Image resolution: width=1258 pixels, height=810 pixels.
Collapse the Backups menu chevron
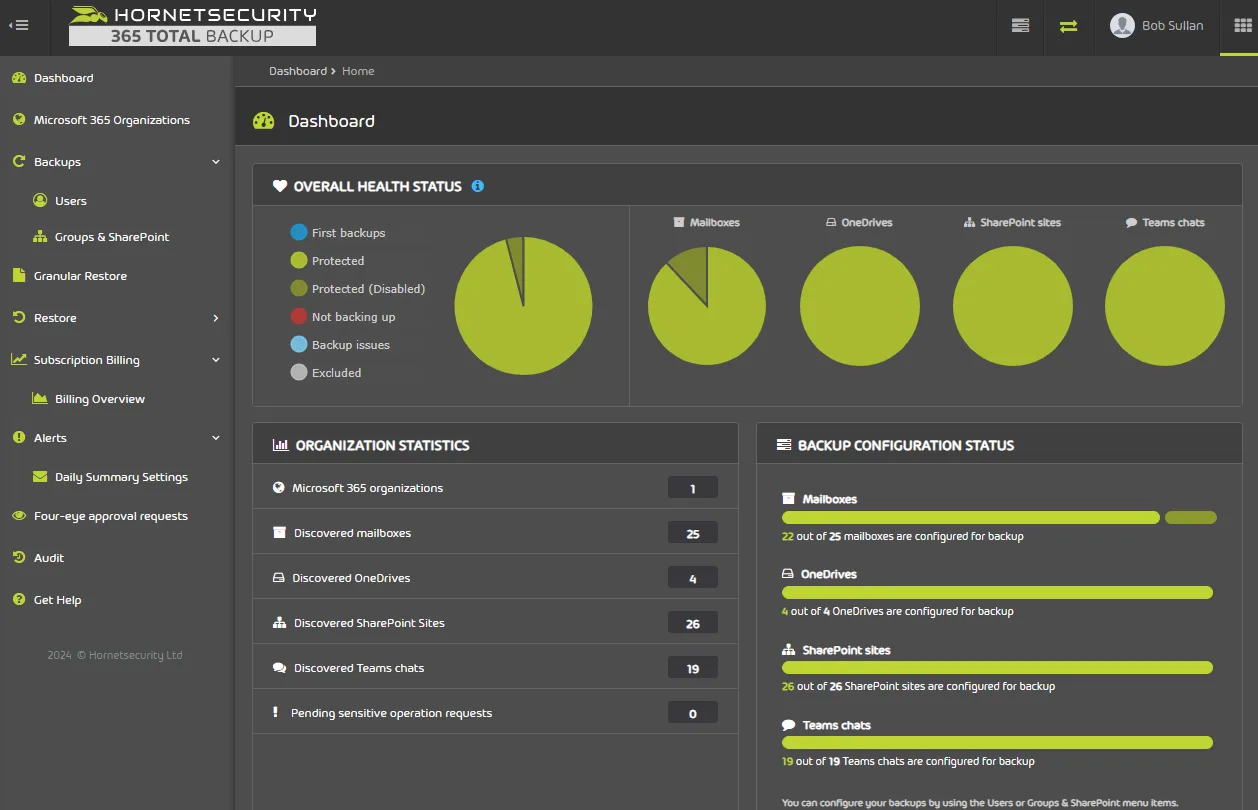coord(216,162)
